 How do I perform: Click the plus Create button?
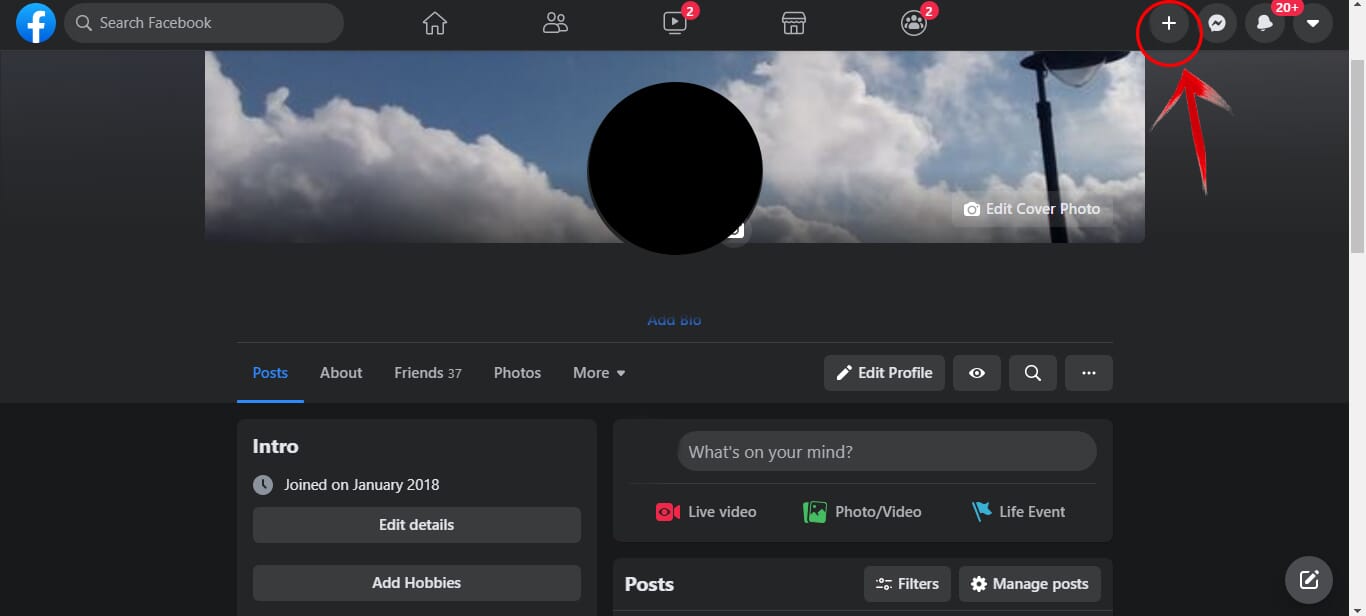(1168, 23)
